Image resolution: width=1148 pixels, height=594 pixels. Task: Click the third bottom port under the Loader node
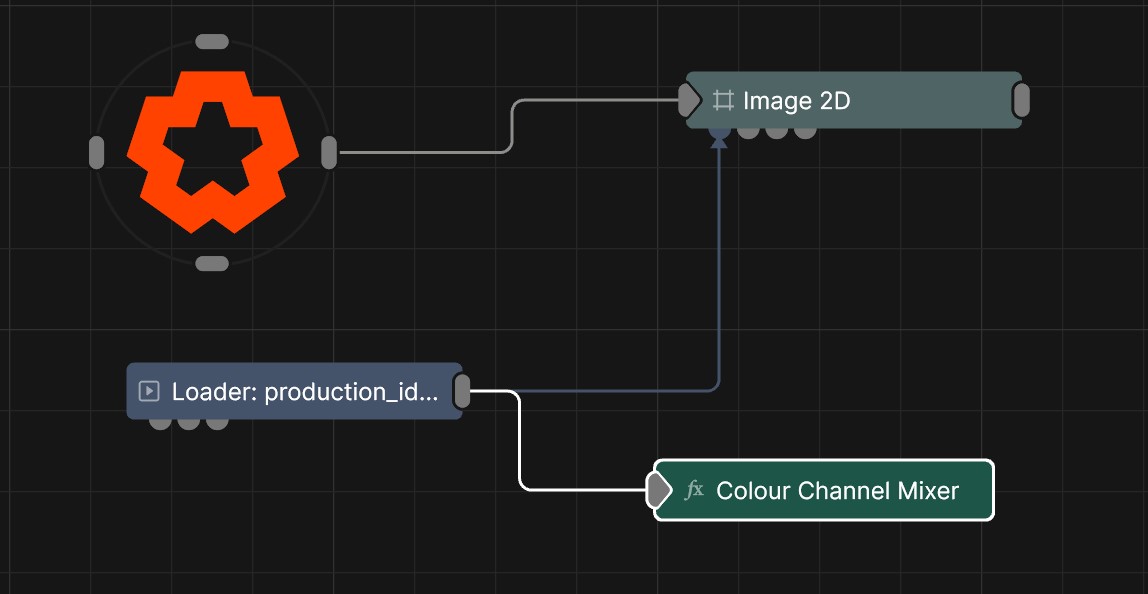coord(217,423)
